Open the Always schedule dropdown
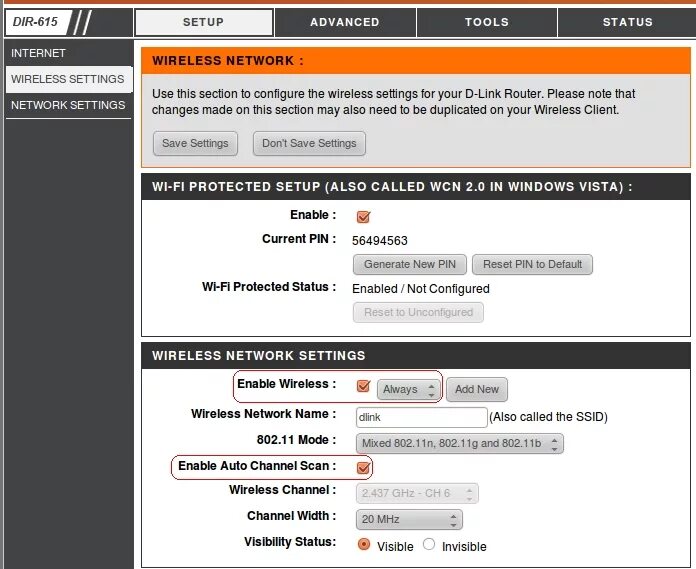This screenshot has height=569, width=696. point(408,389)
